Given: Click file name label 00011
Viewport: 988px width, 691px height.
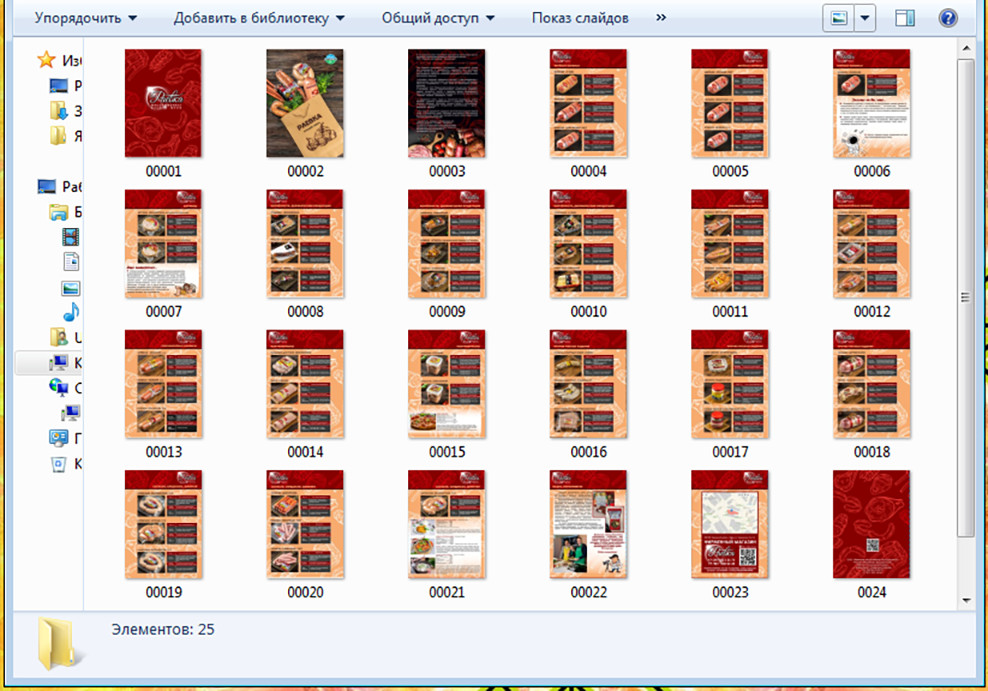Looking at the screenshot, I should click(x=730, y=312).
